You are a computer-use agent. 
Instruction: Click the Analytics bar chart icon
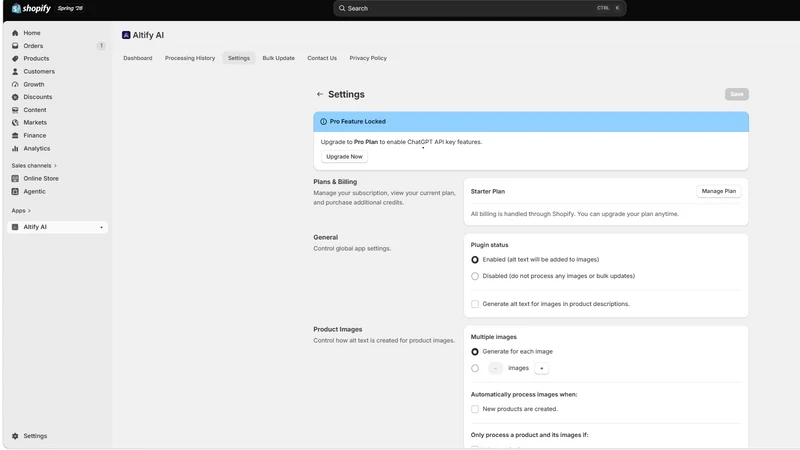[15, 148]
